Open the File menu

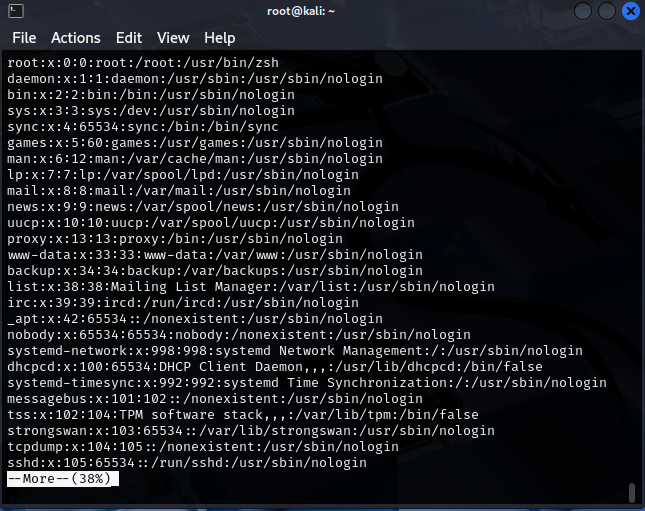click(x=24, y=38)
